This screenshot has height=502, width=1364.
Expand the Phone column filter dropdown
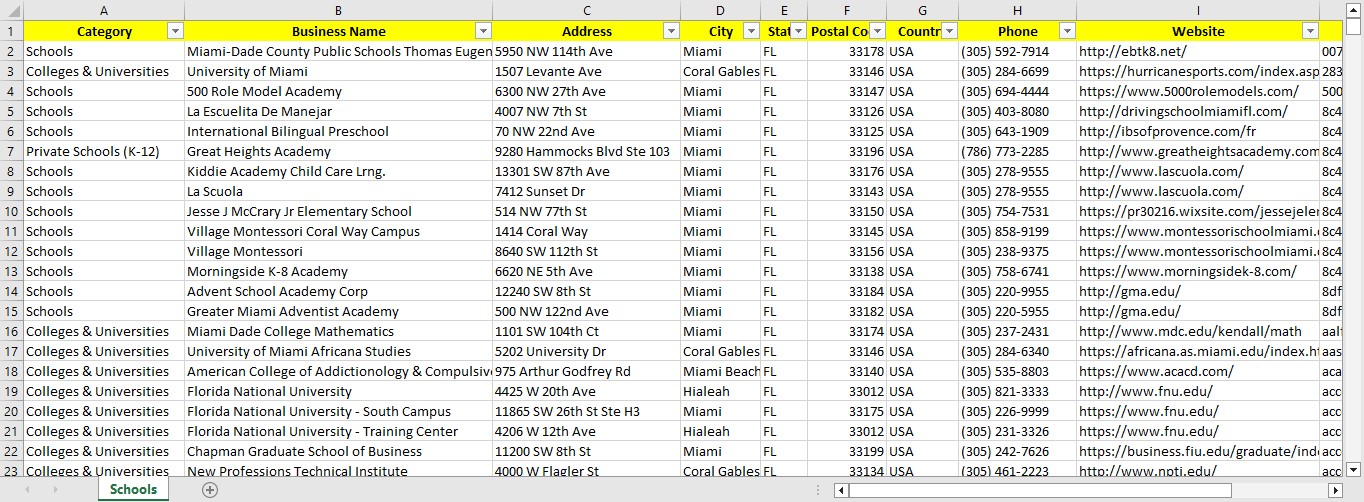point(1067,32)
